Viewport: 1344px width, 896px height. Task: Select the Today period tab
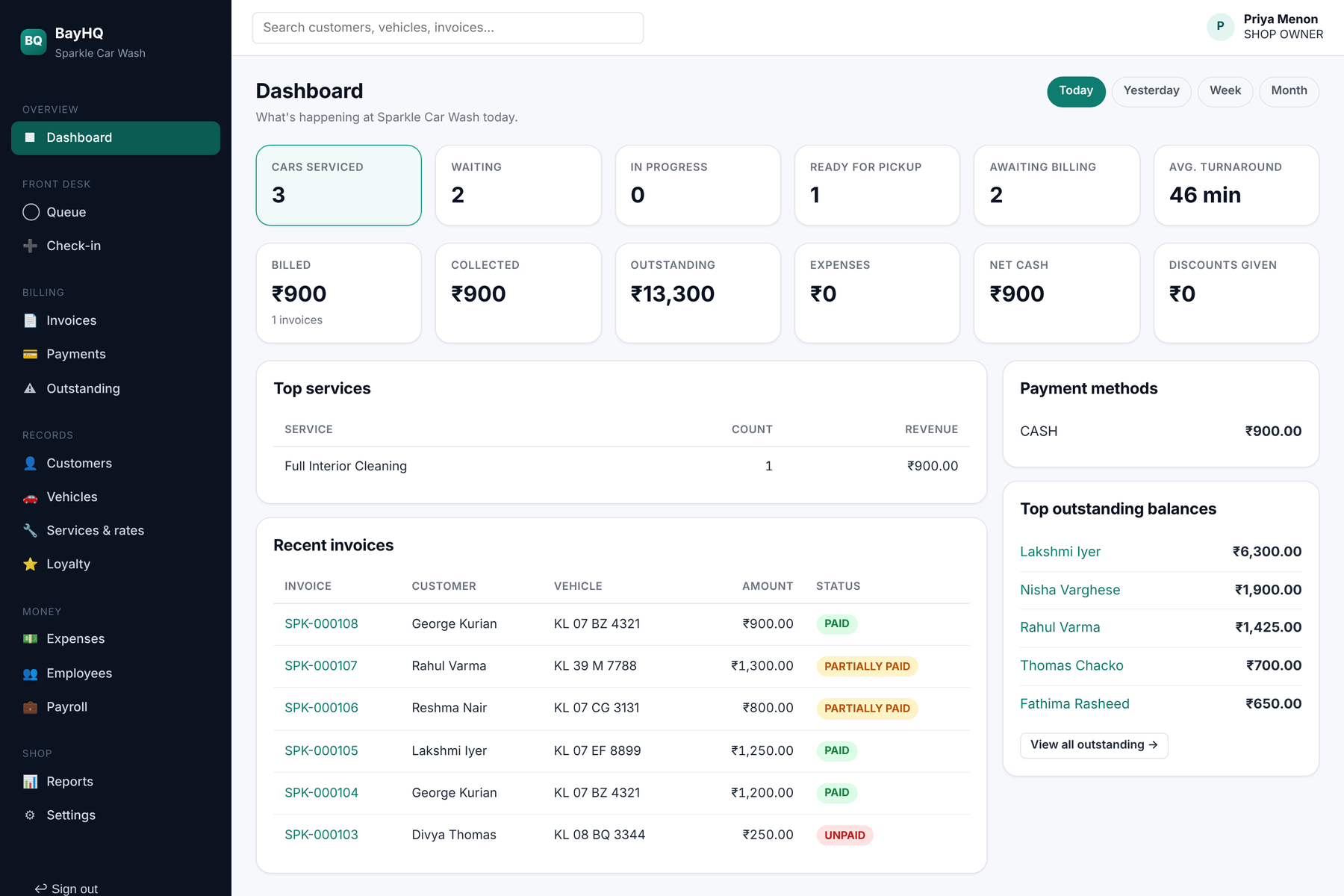pos(1076,91)
